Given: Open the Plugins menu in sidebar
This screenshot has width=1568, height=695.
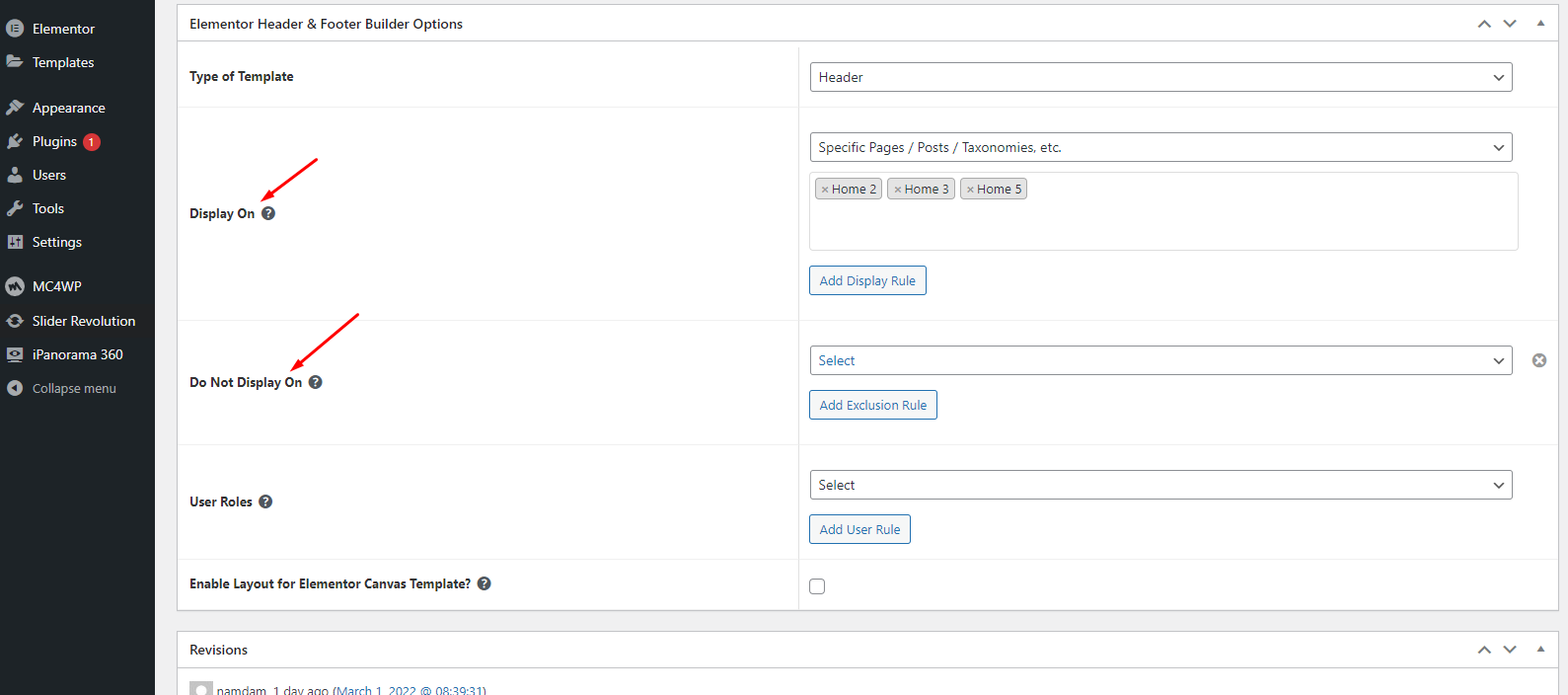Looking at the screenshot, I should tap(54, 141).
